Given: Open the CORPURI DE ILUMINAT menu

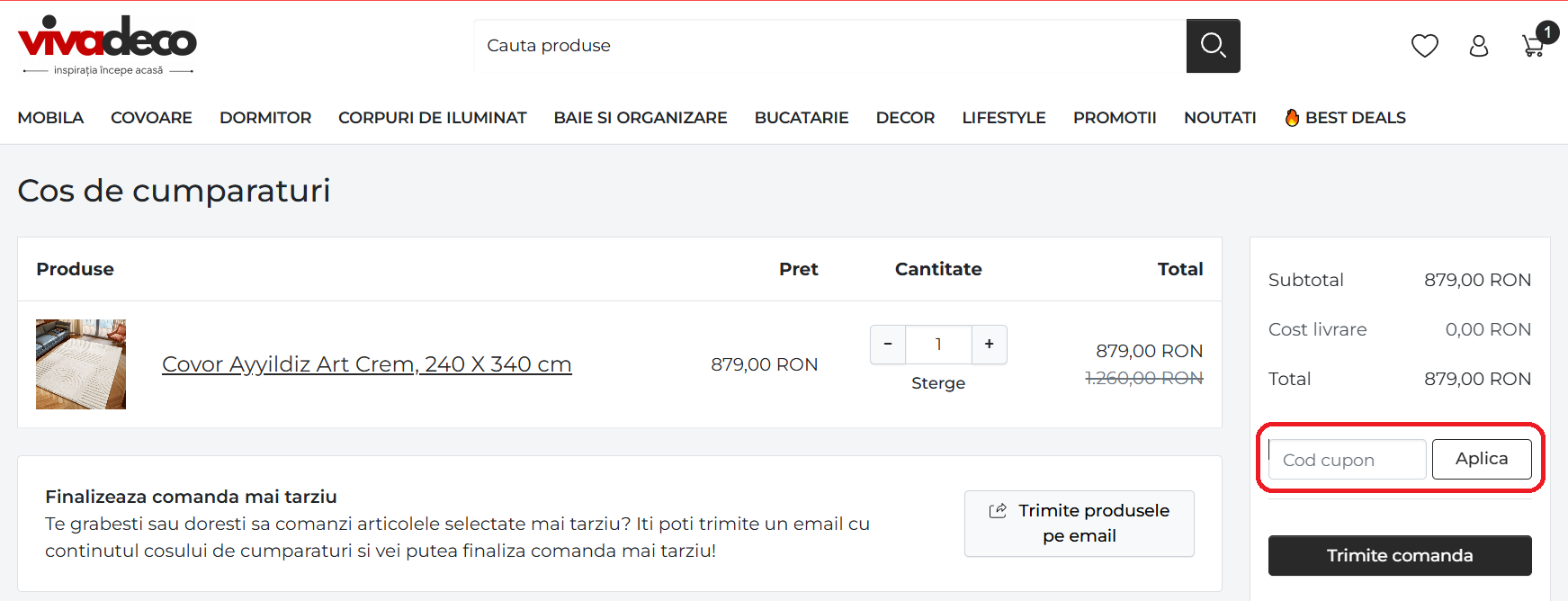Looking at the screenshot, I should click(432, 118).
